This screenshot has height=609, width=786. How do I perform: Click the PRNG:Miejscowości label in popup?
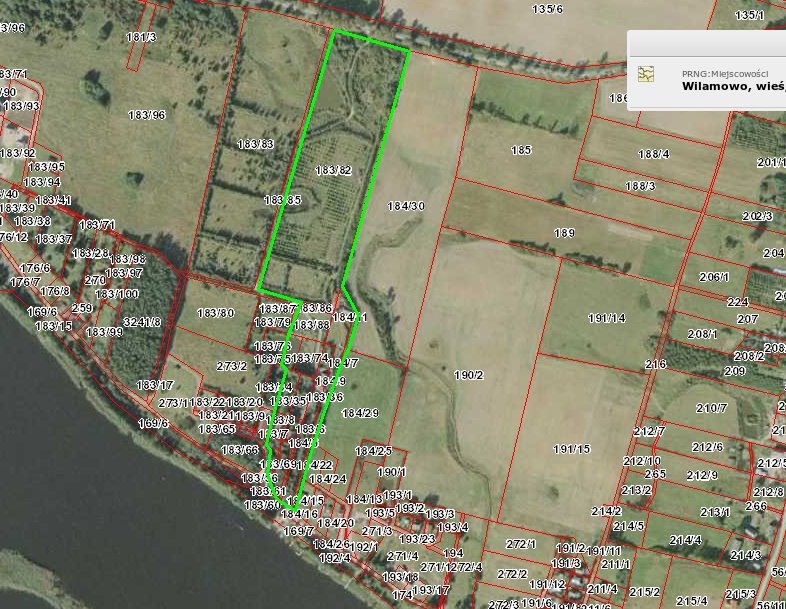(x=724, y=73)
